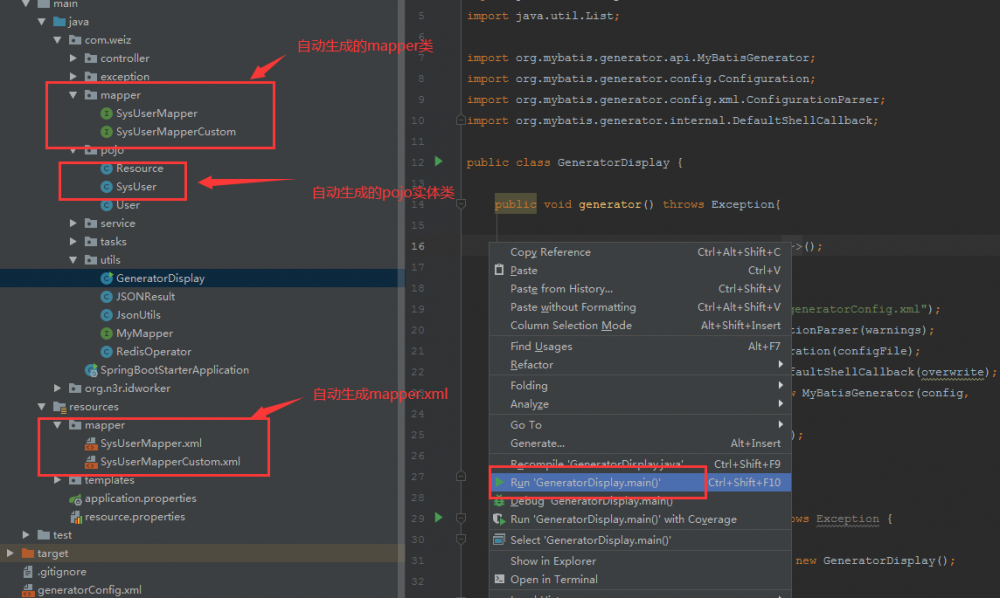The image size is (1000, 598).
Task: Open the Folding submenu
Action: pos(640,386)
